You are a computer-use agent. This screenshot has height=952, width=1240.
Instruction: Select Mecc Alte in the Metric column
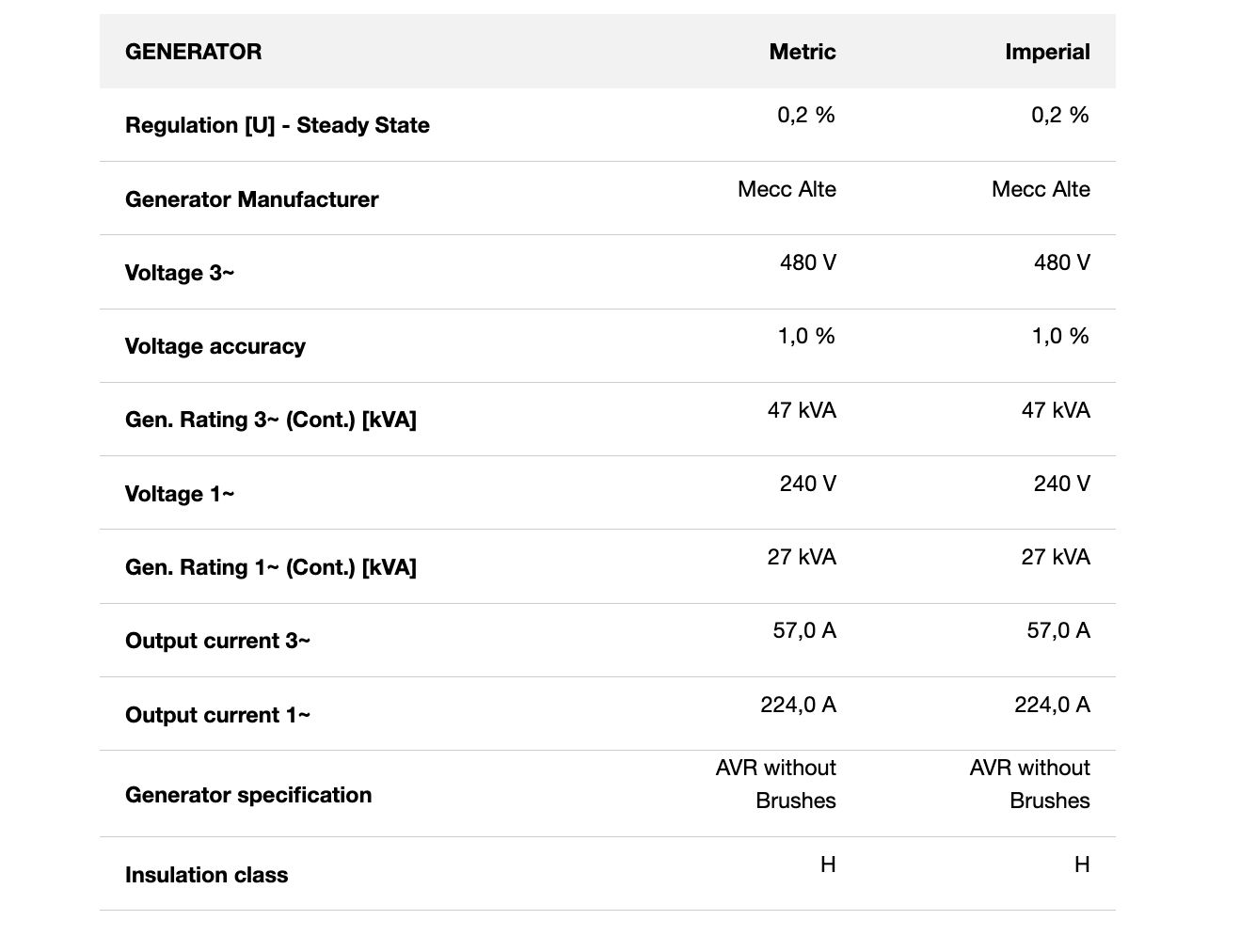coord(787,189)
